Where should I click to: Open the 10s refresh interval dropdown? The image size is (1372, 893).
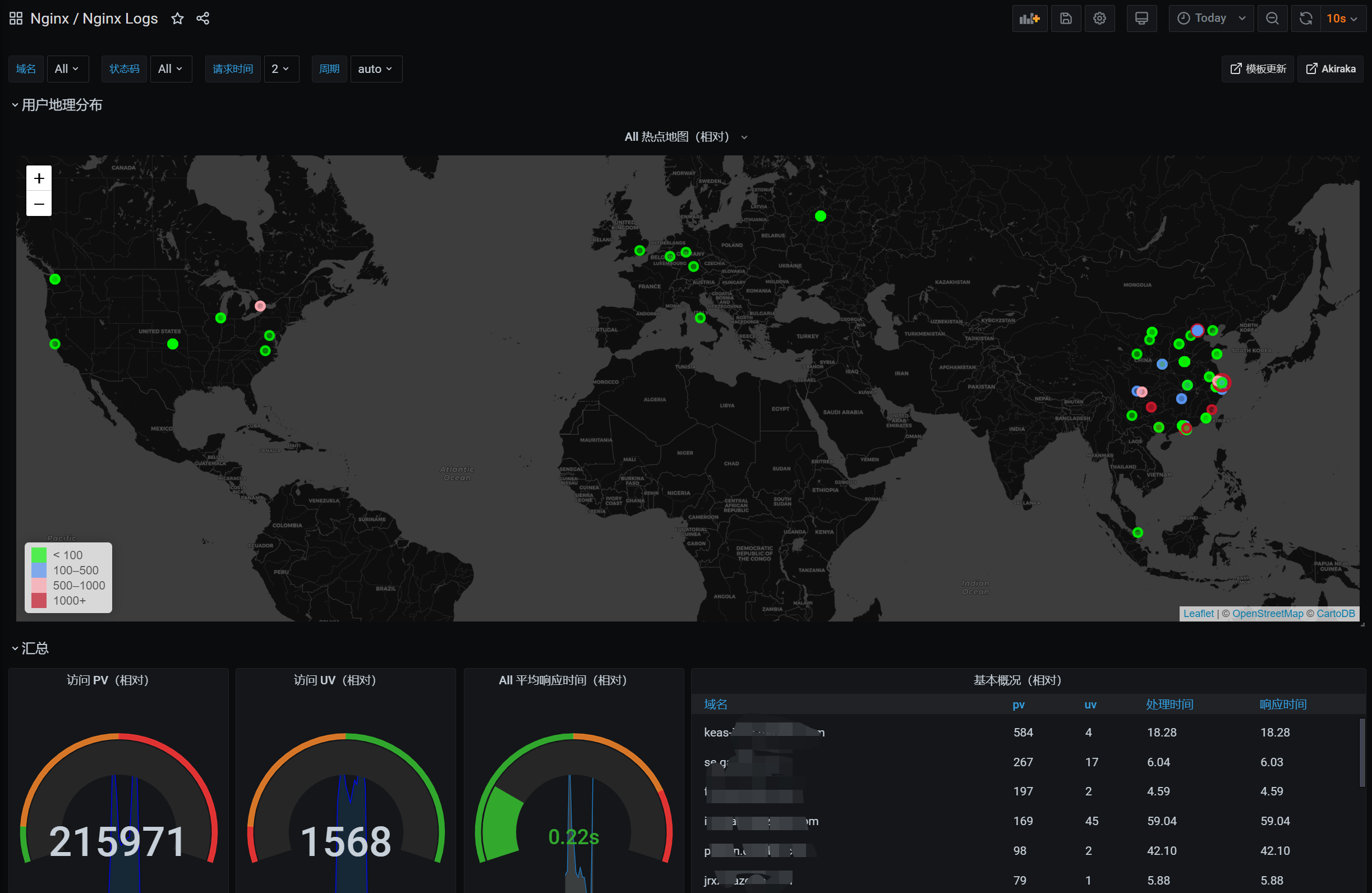pyautogui.click(x=1342, y=19)
